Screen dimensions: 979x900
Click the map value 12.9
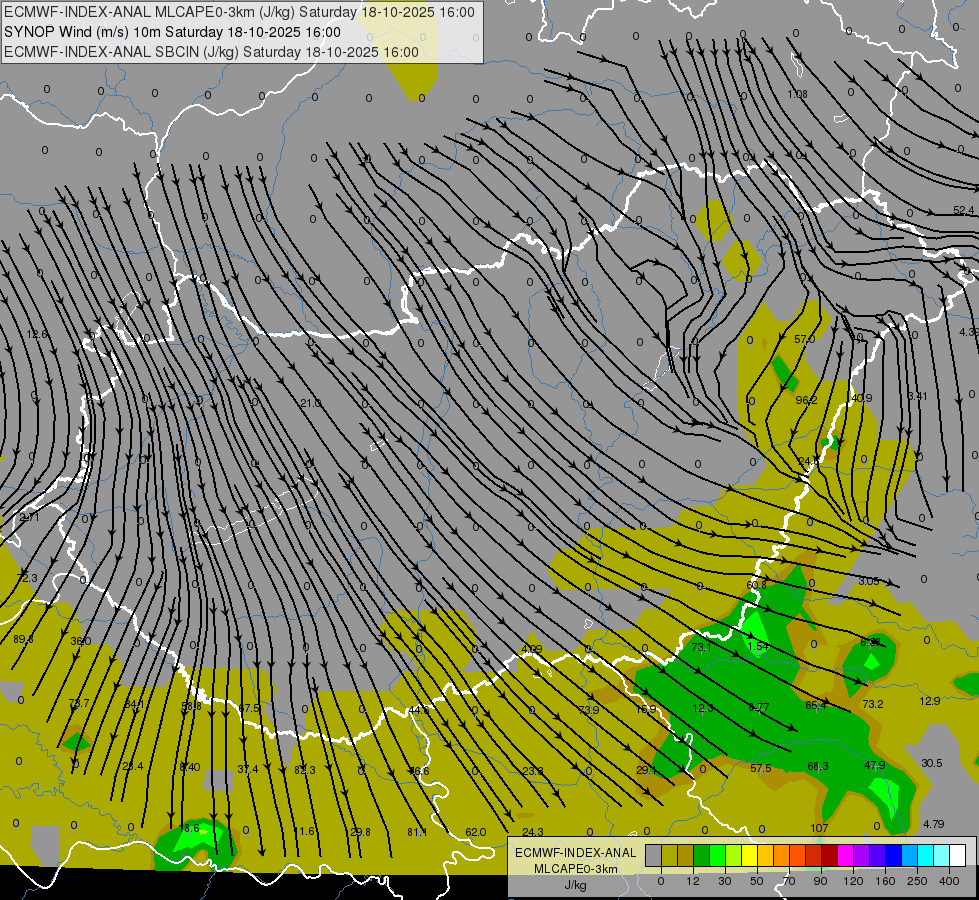[x=930, y=701]
